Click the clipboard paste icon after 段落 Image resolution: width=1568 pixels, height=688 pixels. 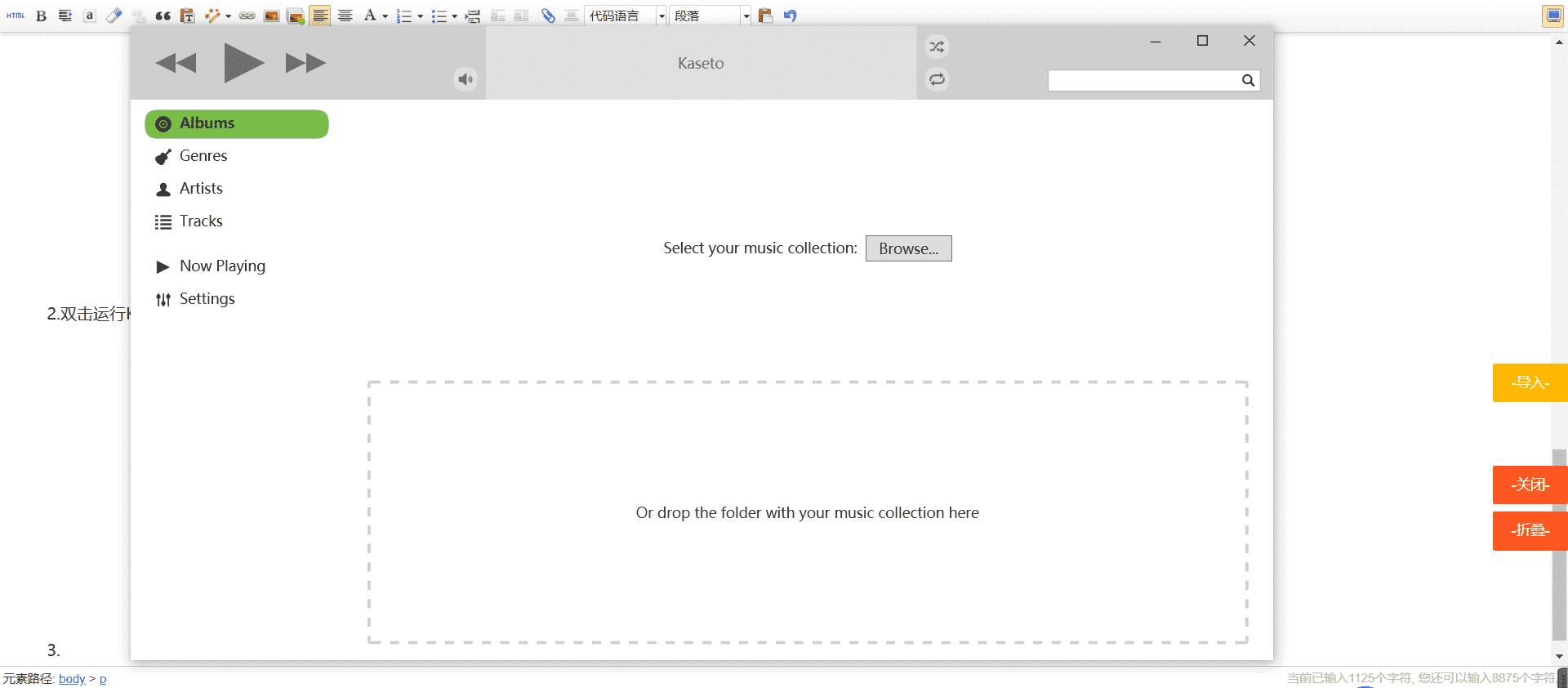click(765, 16)
